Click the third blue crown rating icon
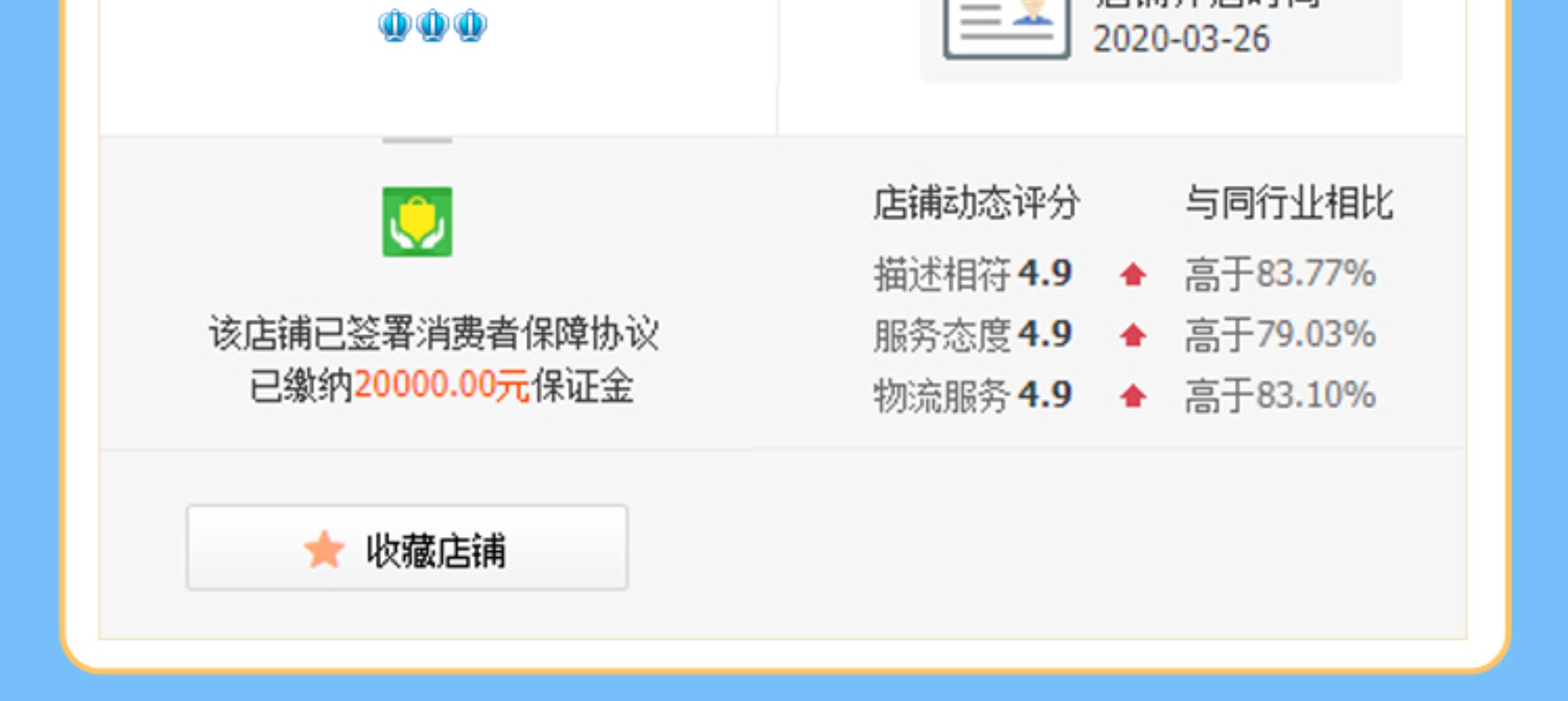This screenshot has width=1568, height=701. (x=471, y=26)
